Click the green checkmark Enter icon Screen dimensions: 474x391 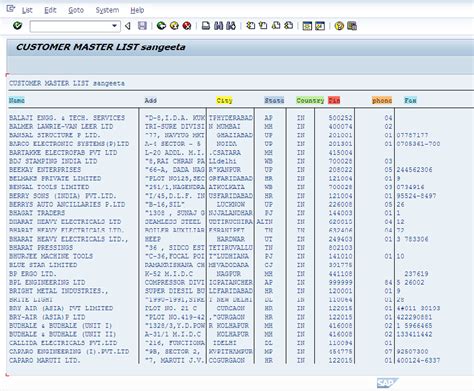coord(17,26)
